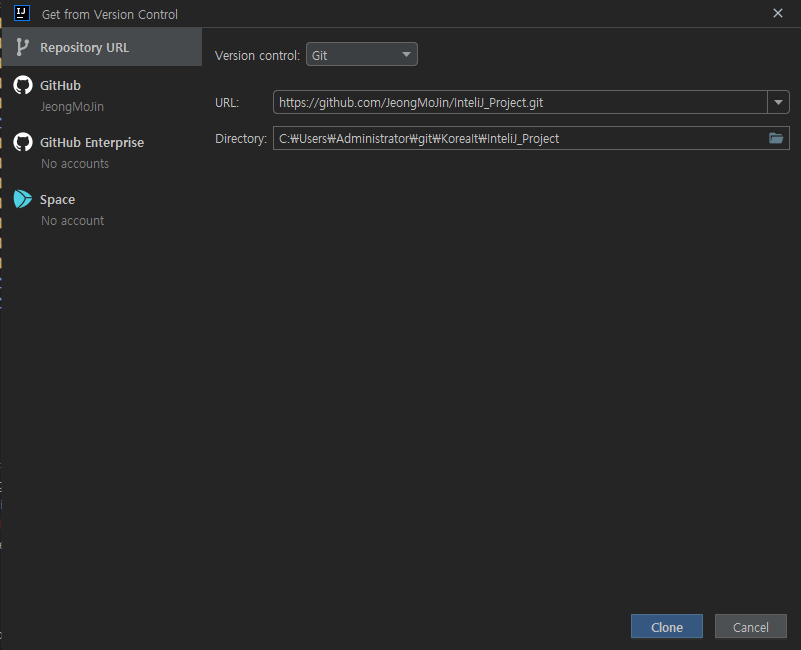This screenshot has height=650, width=801.
Task: Click the 'Directory:' label
Action: pos(241,138)
